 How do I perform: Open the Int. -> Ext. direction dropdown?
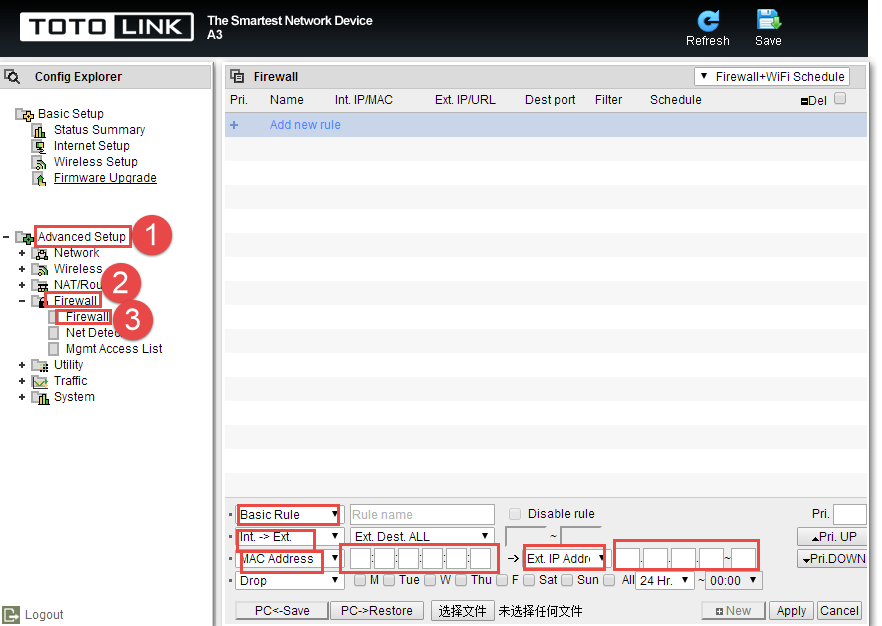(x=289, y=537)
